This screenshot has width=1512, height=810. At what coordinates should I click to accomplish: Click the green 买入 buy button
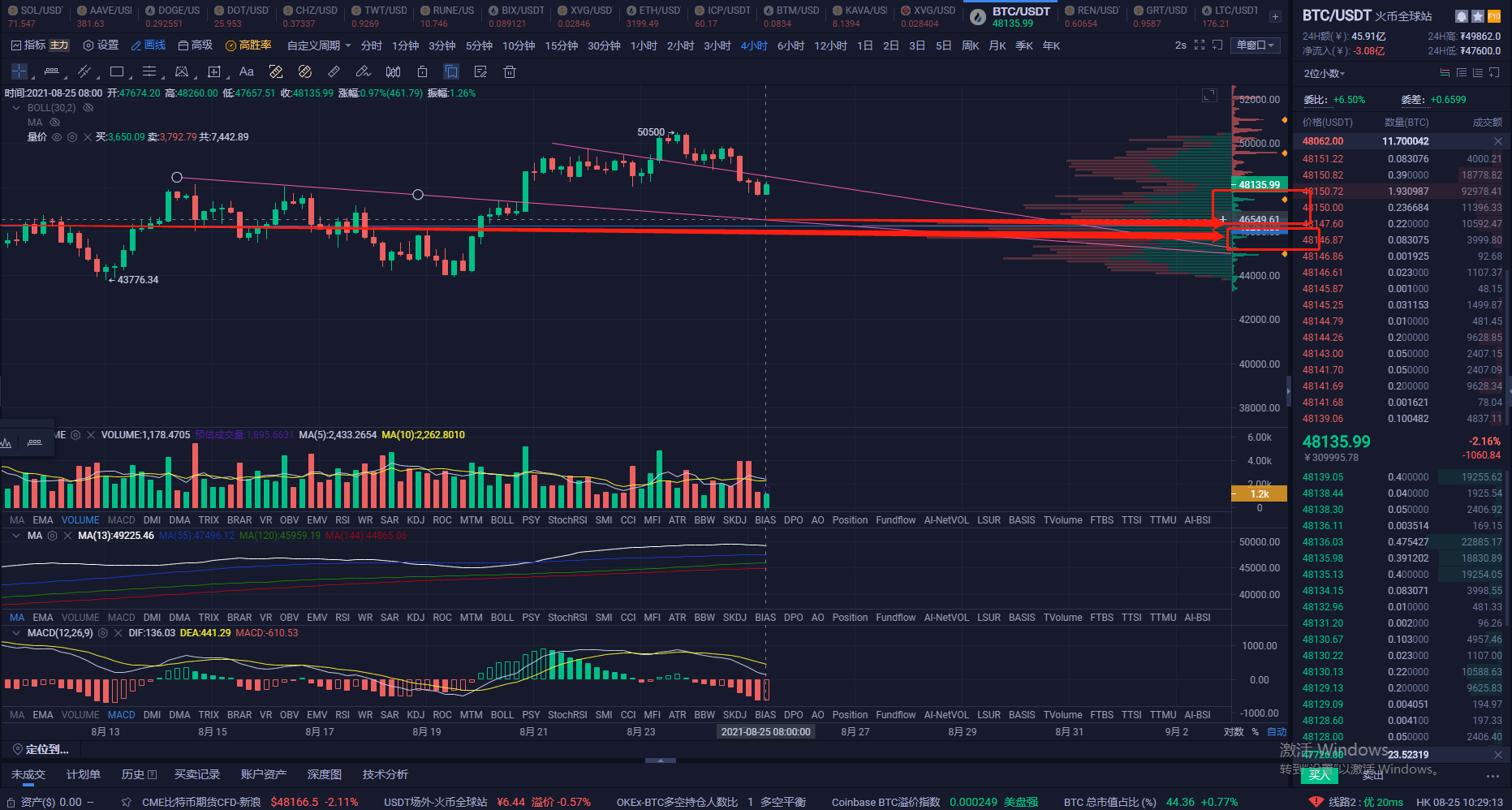pyautogui.click(x=1320, y=775)
